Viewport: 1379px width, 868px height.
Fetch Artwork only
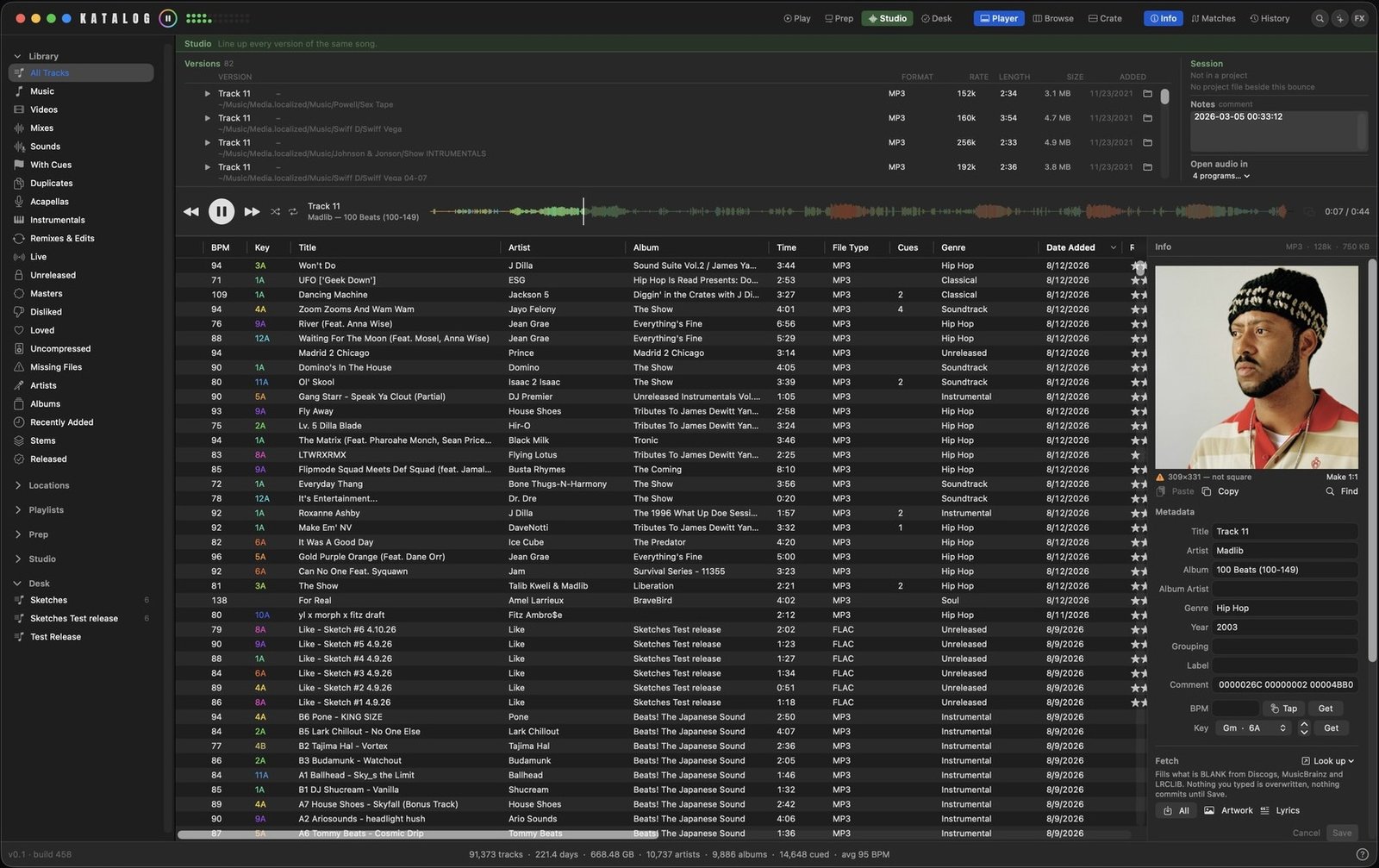1228,811
